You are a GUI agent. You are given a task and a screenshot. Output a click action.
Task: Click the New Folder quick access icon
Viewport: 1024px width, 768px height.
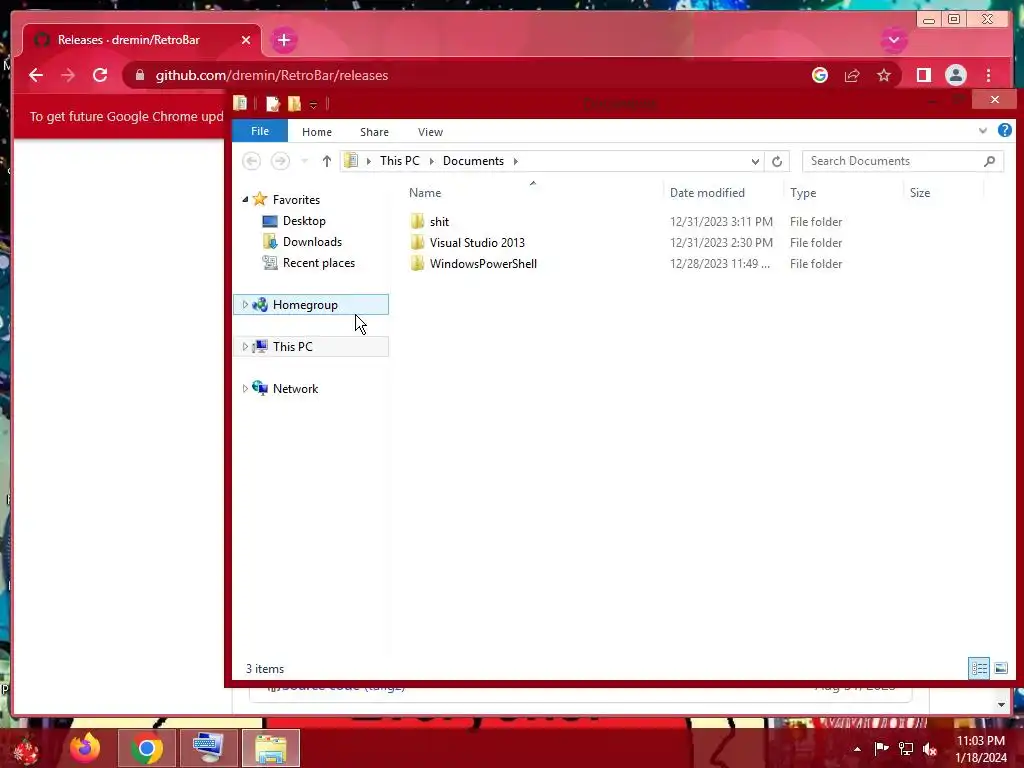(295, 104)
